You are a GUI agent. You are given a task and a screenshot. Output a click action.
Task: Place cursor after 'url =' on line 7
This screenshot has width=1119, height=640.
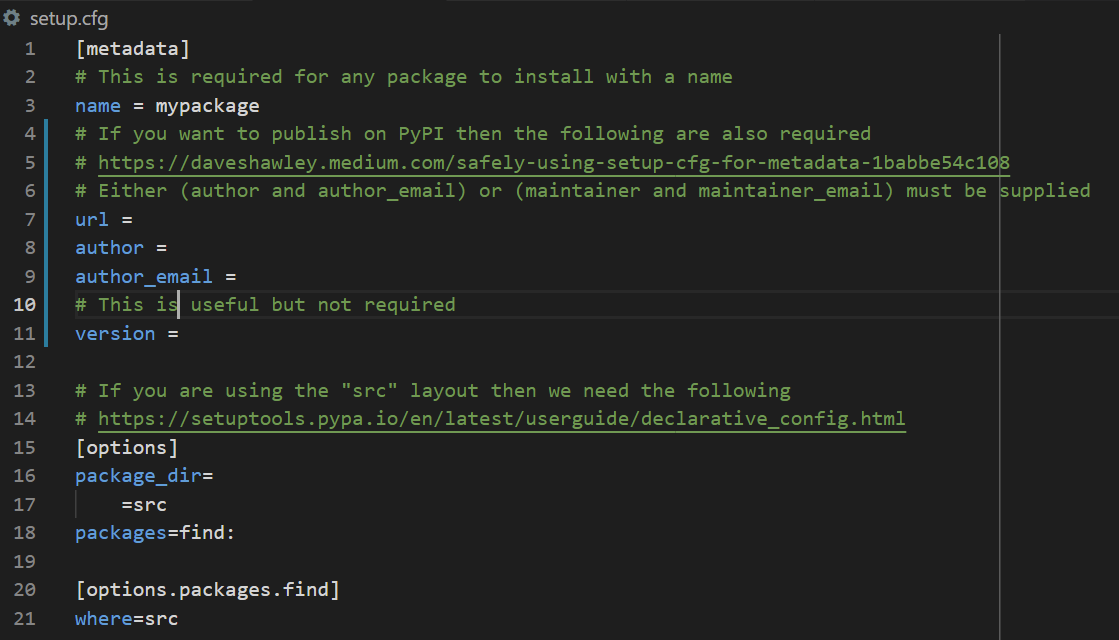134,220
